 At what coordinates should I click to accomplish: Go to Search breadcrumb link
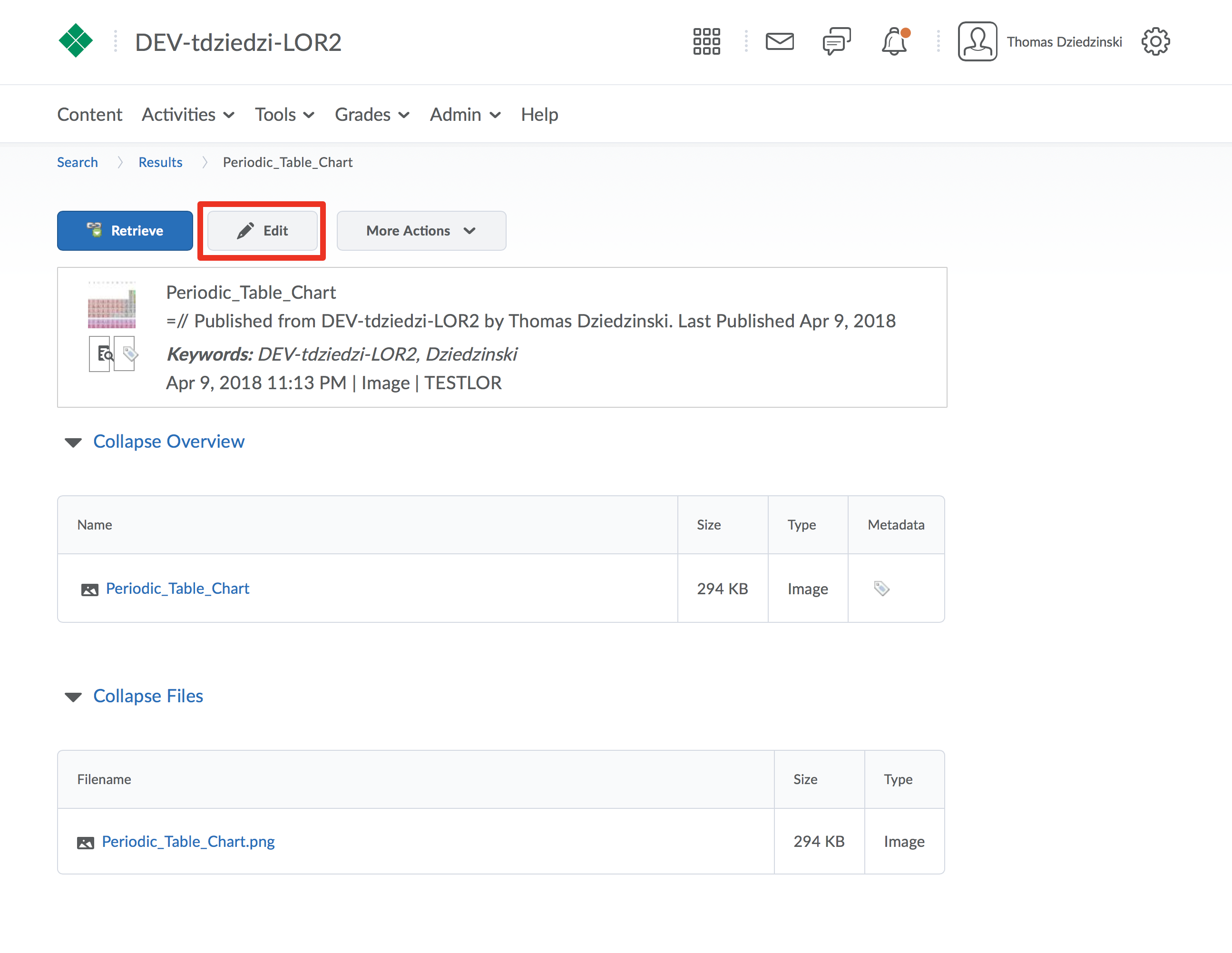click(77, 163)
